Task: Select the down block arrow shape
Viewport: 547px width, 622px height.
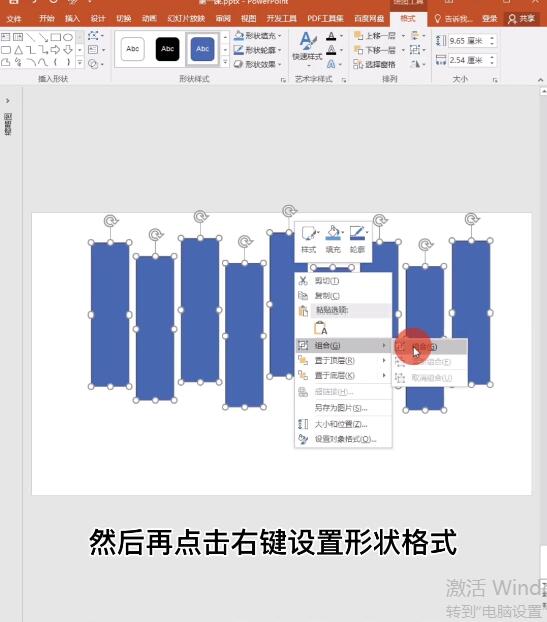Action: pyautogui.click(x=68, y=50)
